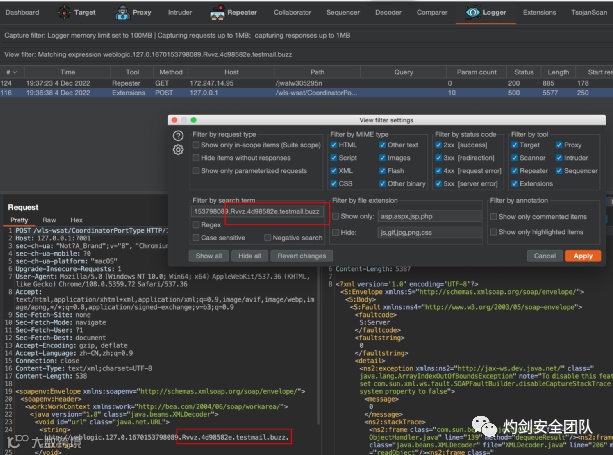
Task: Click Show only extensions field asp,aspx,jsp,php
Action: [x=429, y=216]
